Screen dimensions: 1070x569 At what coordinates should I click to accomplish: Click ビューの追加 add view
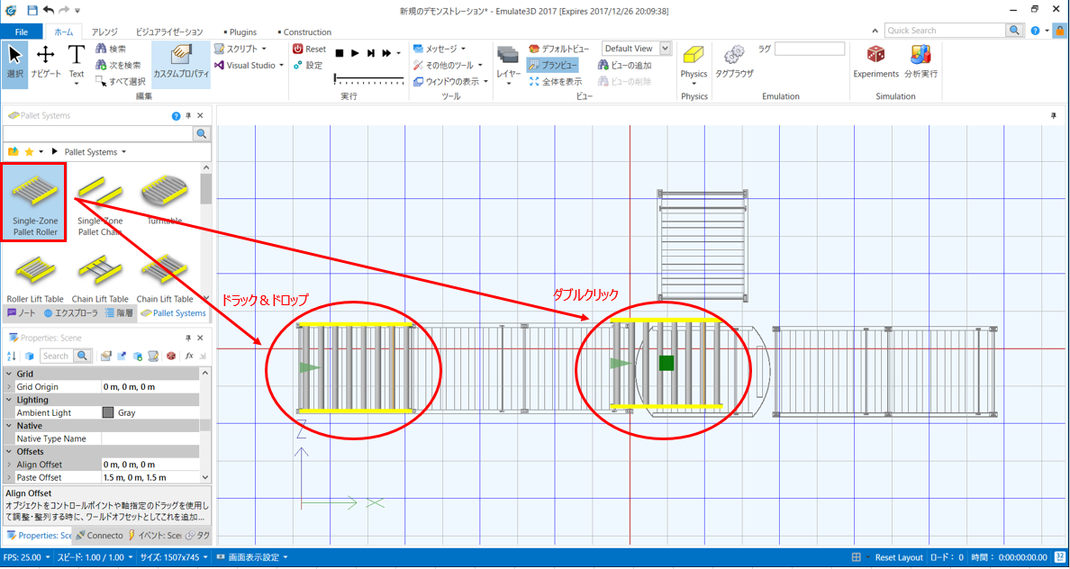625,65
